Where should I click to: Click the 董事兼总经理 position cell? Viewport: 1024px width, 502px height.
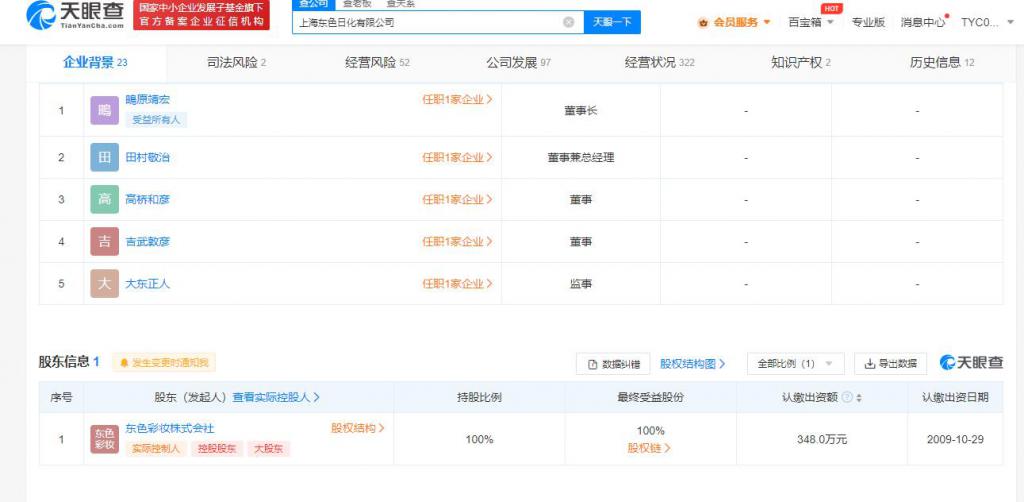581,157
